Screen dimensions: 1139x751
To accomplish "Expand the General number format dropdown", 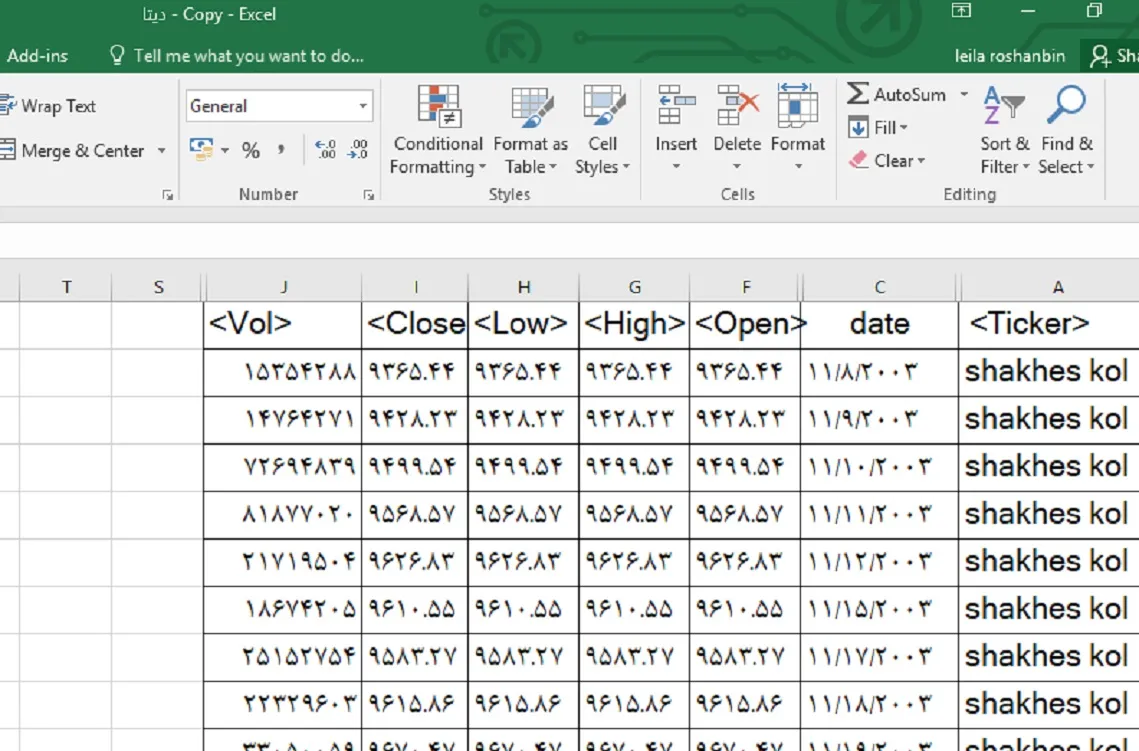I will (363, 106).
